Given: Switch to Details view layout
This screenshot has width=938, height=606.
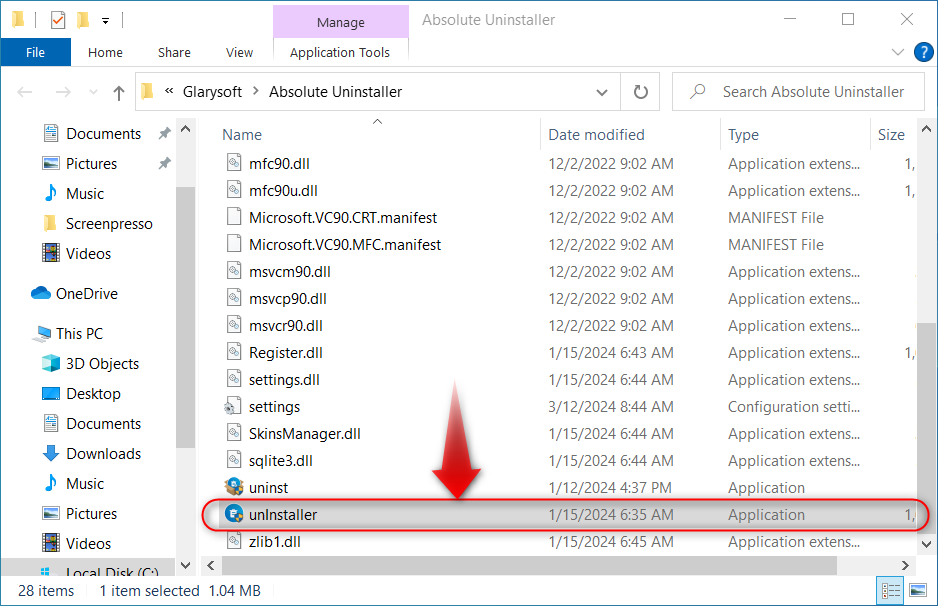Looking at the screenshot, I should (891, 591).
